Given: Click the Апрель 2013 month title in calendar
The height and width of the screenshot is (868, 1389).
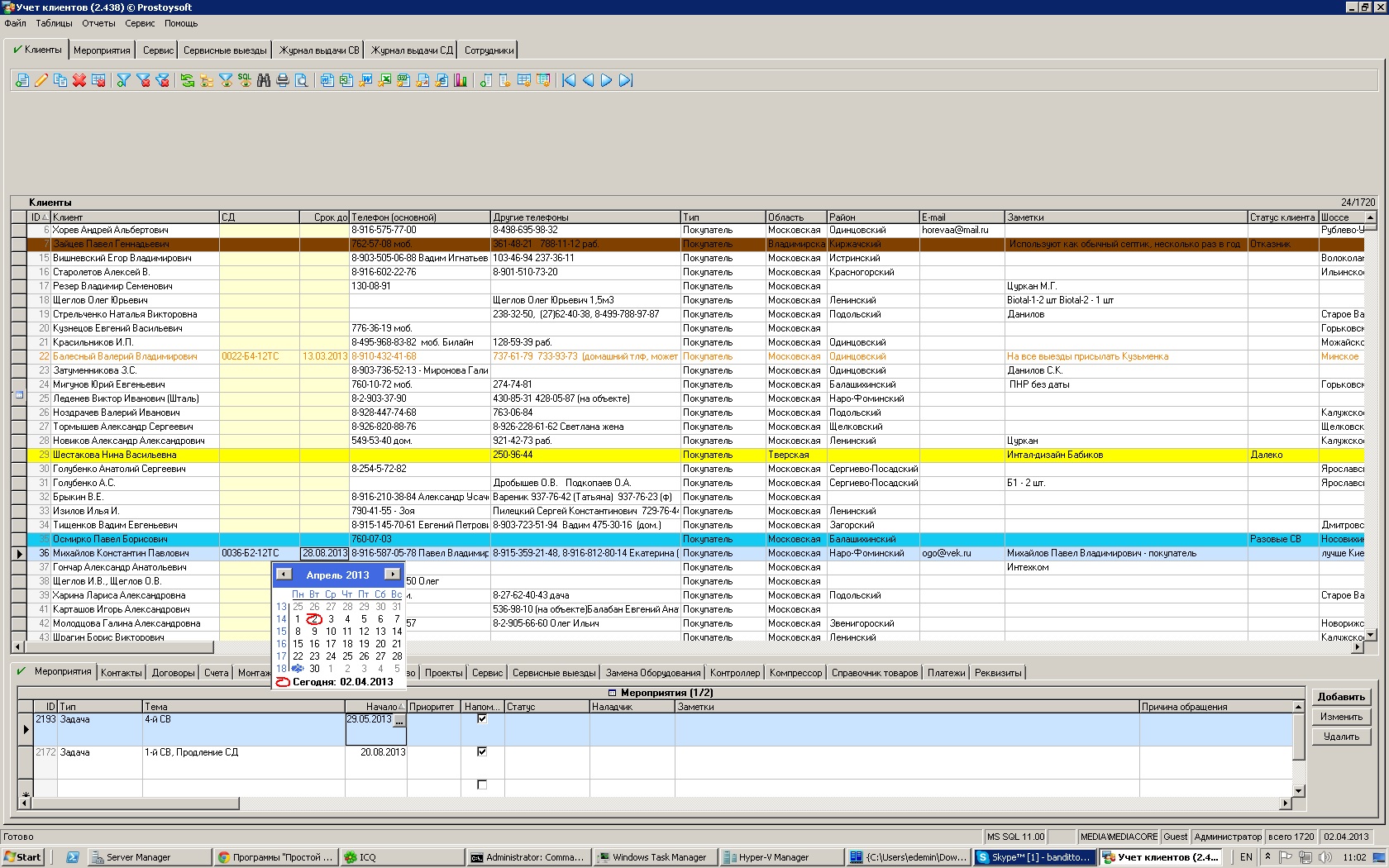Looking at the screenshot, I should [337, 575].
